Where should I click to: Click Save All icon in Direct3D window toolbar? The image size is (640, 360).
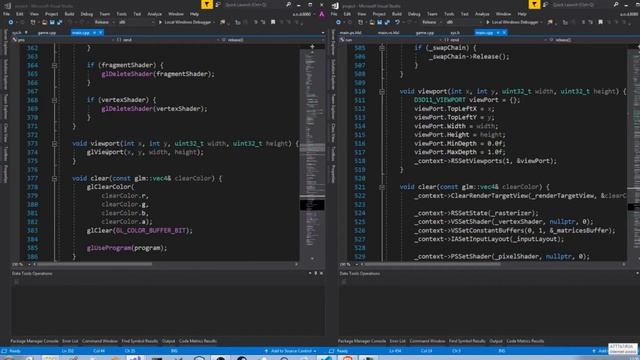point(387,22)
